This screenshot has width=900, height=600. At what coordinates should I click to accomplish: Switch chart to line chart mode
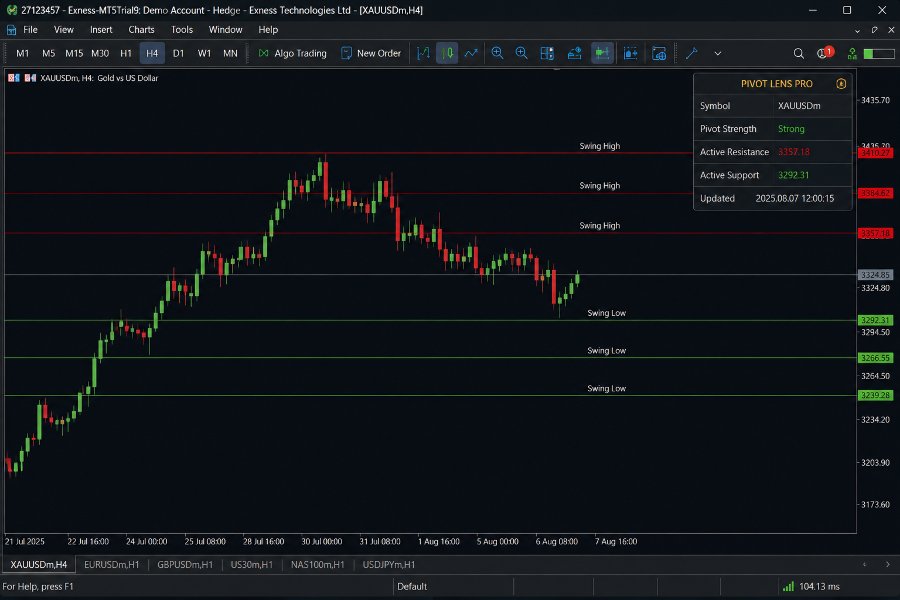471,53
